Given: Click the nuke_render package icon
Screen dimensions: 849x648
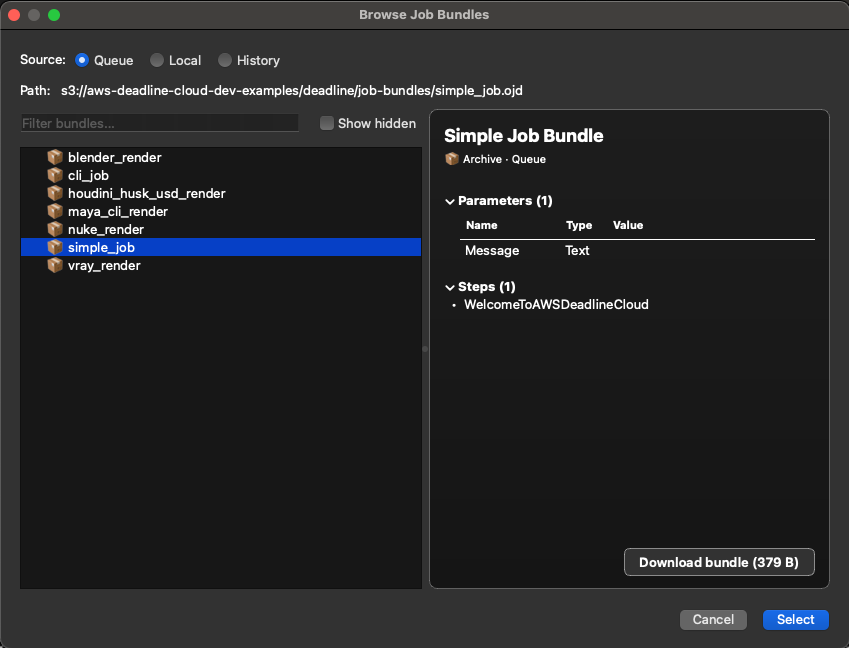Looking at the screenshot, I should click(55, 229).
